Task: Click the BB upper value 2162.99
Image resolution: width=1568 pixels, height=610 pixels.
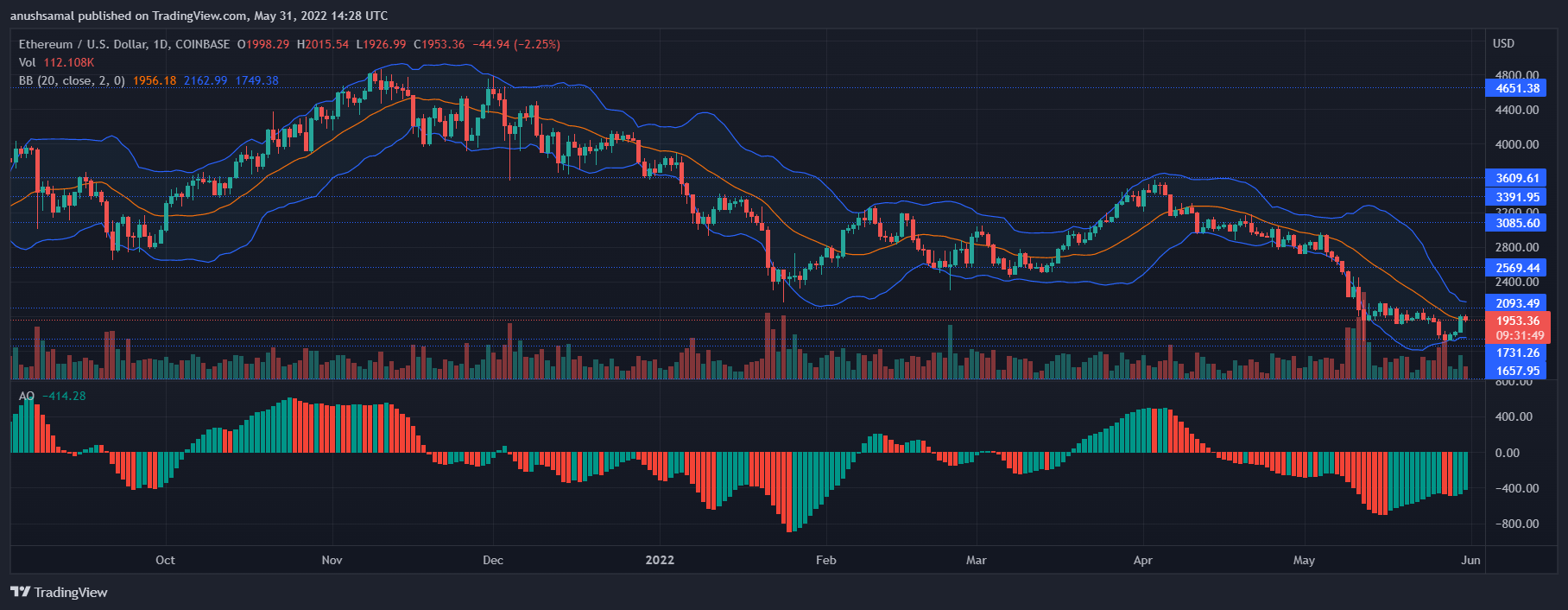Action: pos(205,80)
